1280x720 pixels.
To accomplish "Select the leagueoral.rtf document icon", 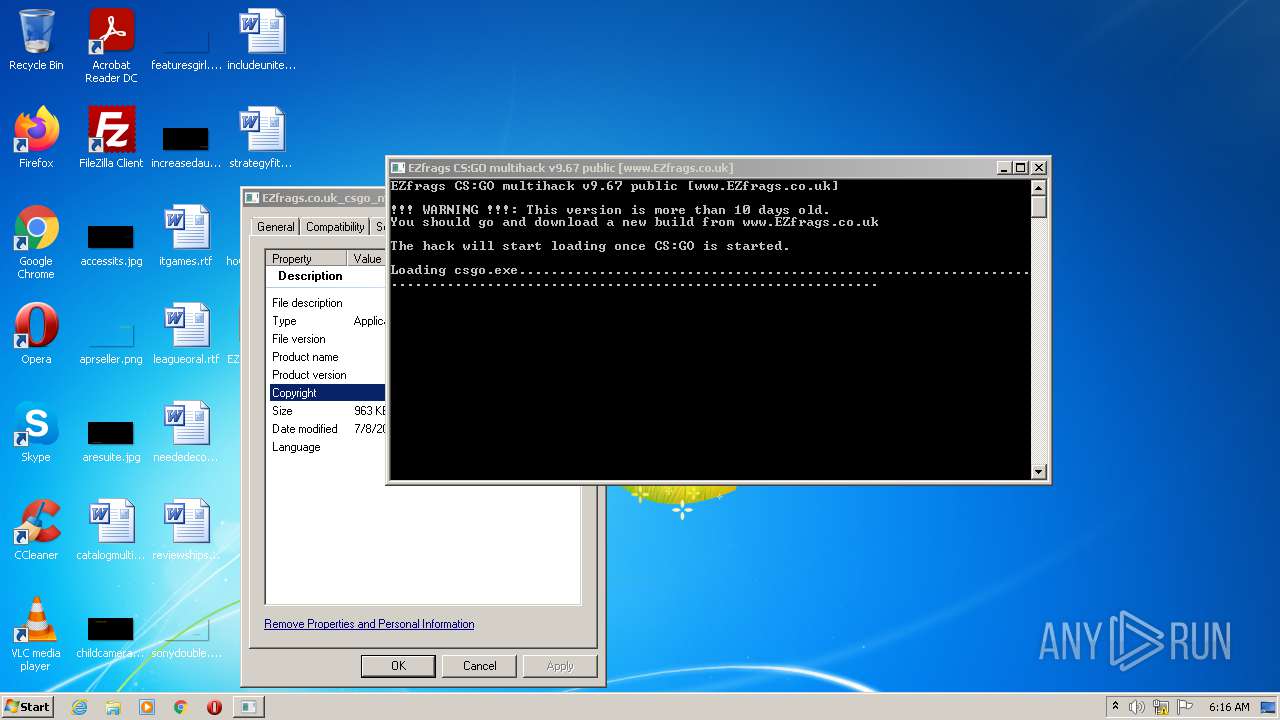I will (186, 334).
